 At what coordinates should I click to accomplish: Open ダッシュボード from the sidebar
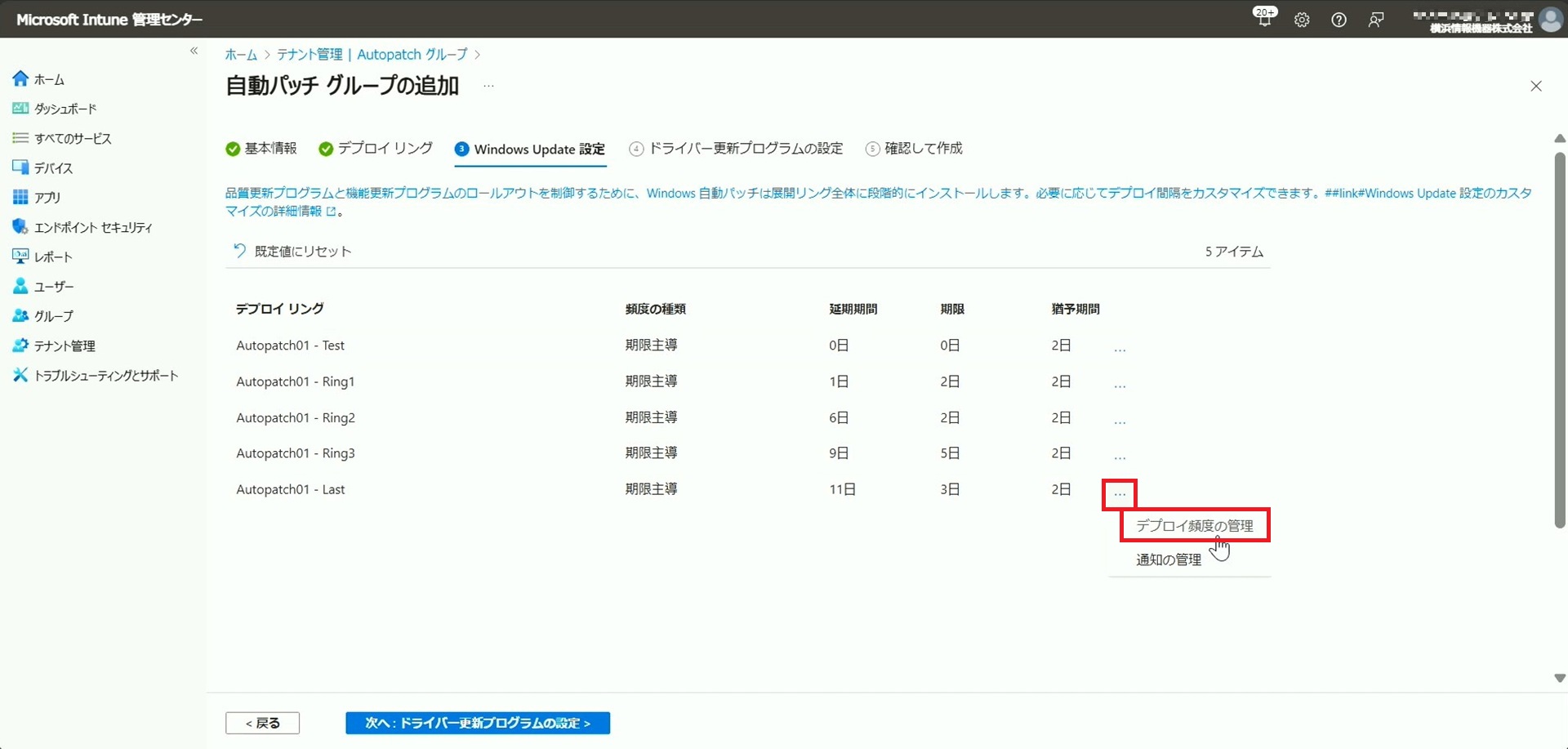[65, 109]
